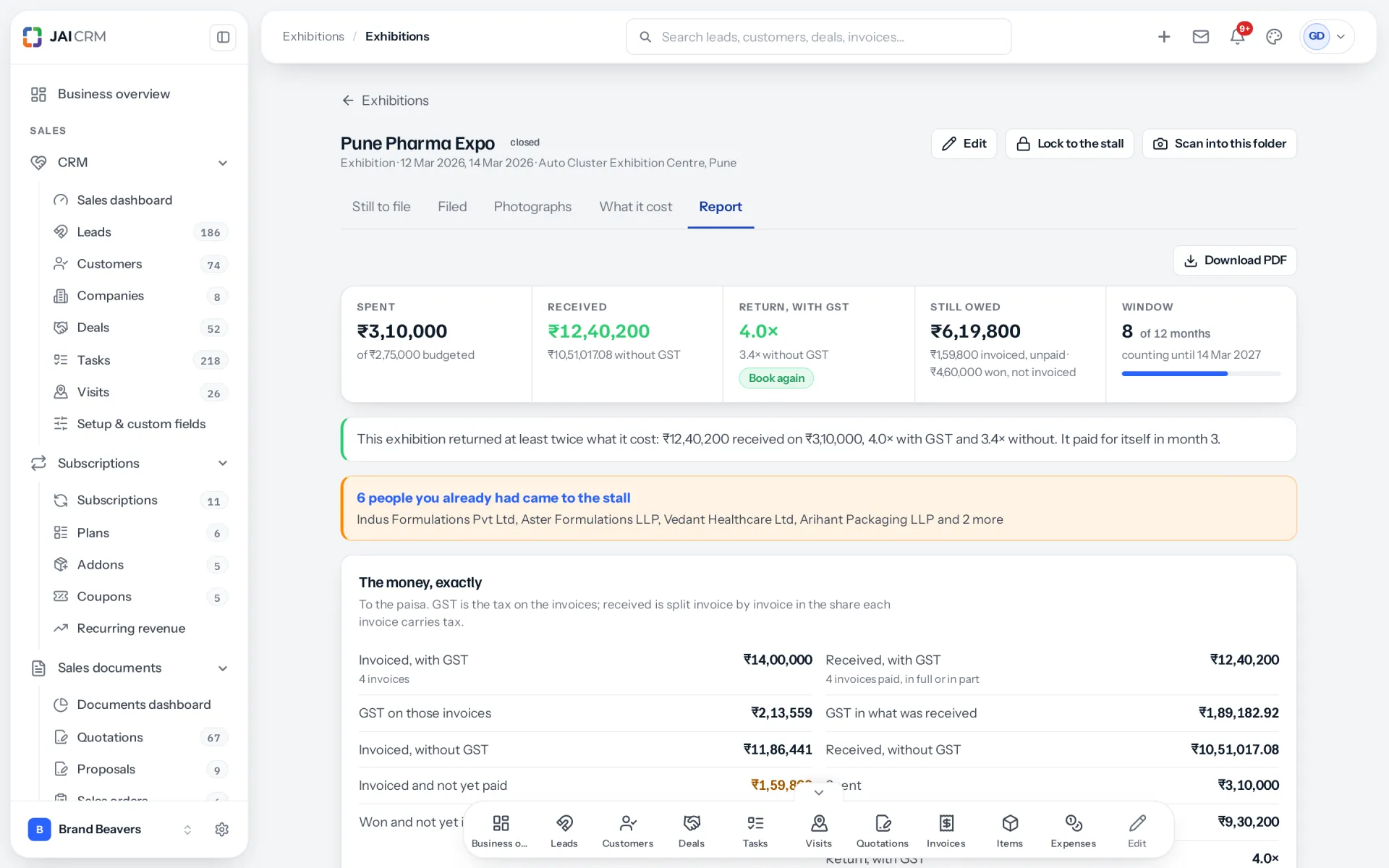
Task: Collapse the Sales documents section
Action: (223, 668)
